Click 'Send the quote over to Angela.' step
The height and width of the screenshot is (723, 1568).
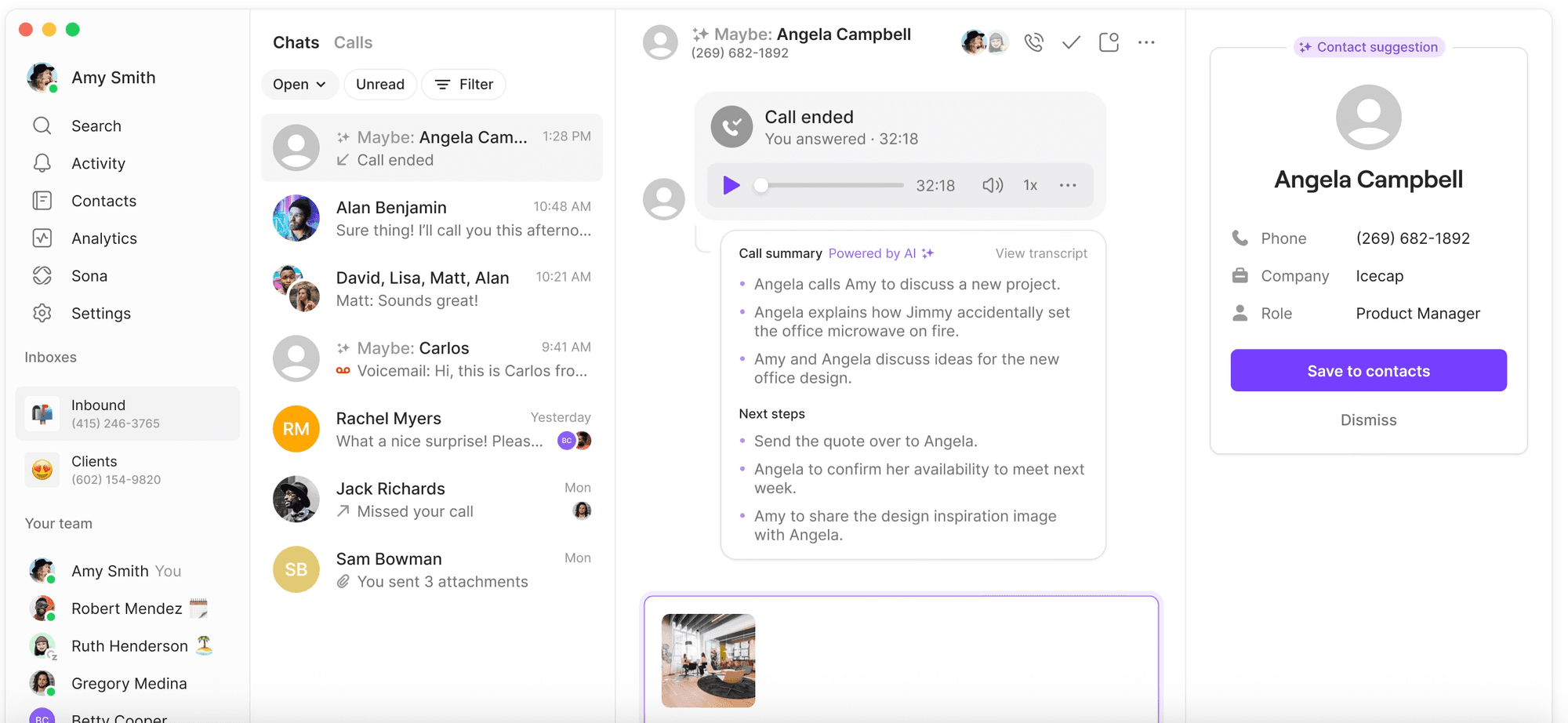(866, 441)
